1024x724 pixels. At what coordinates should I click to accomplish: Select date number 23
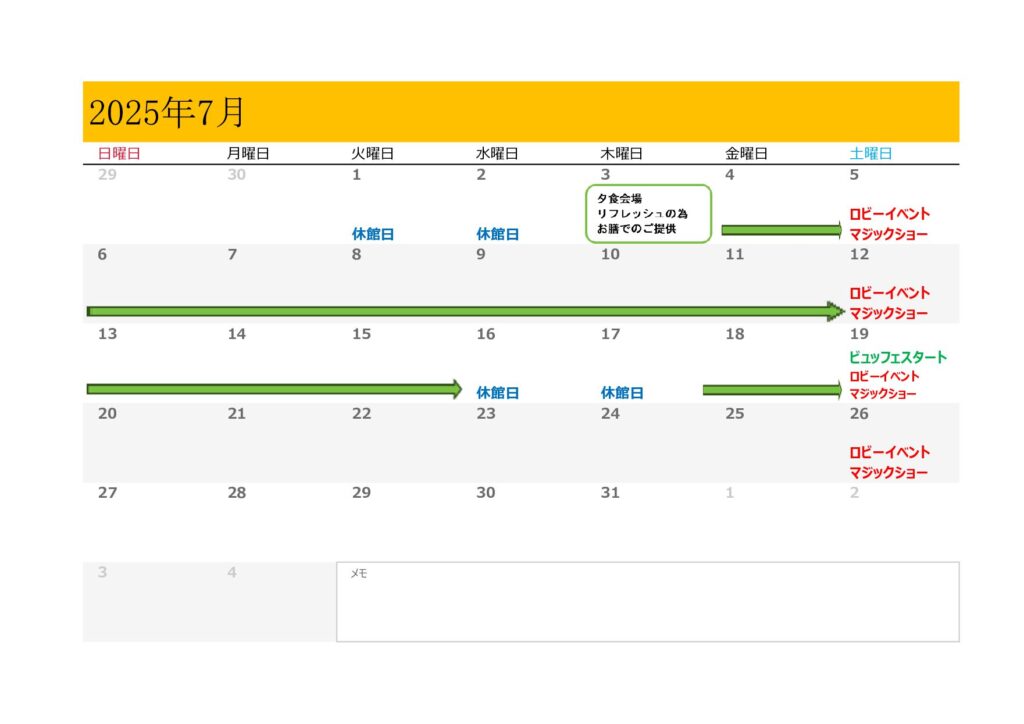pyautogui.click(x=485, y=413)
